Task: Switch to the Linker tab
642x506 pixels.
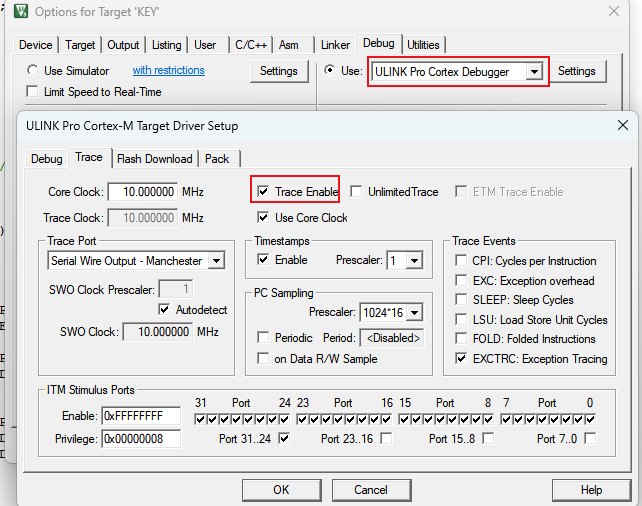Action: pyautogui.click(x=335, y=45)
